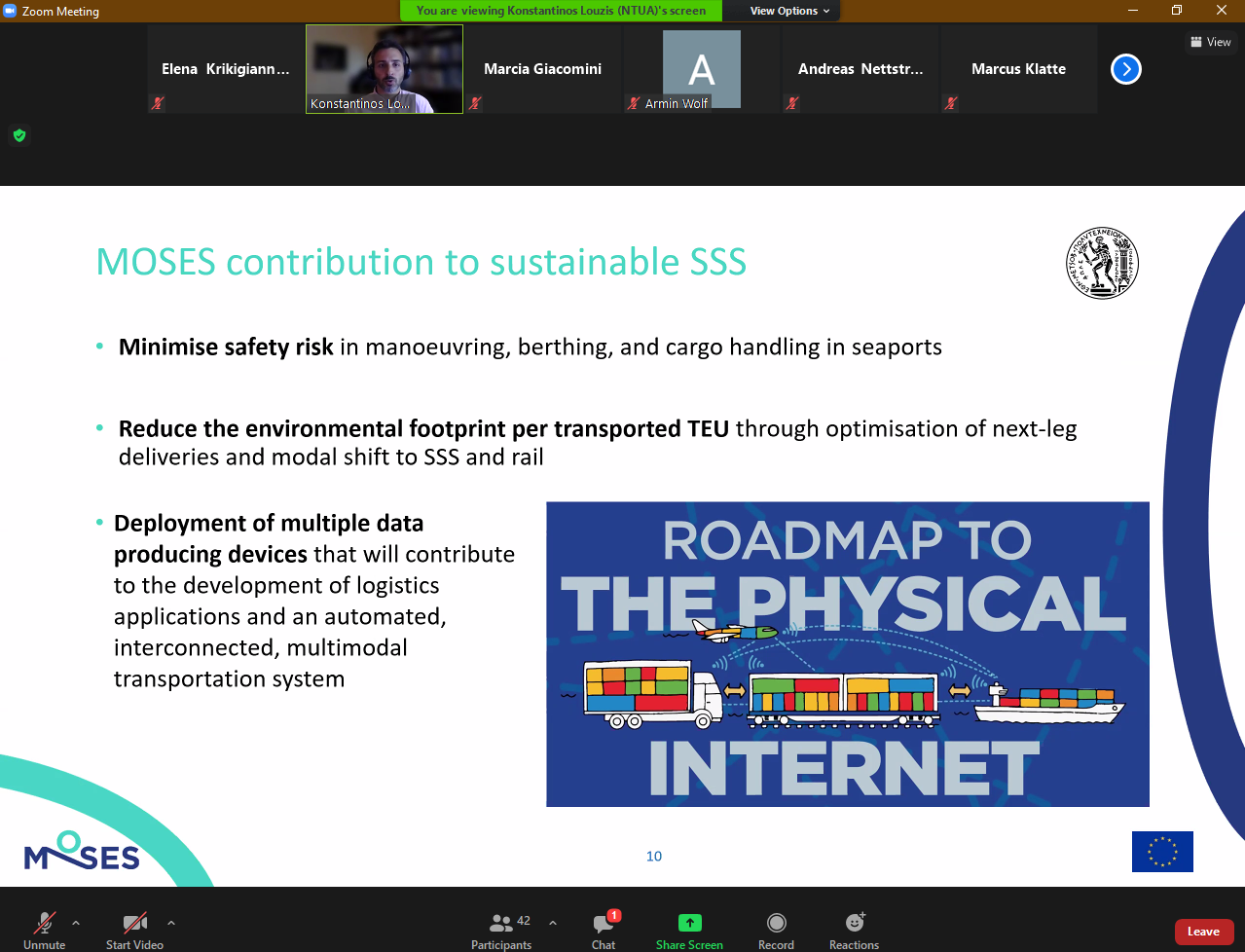
Task: Click the muted mic icon on Andreas's tile
Action: click(792, 102)
